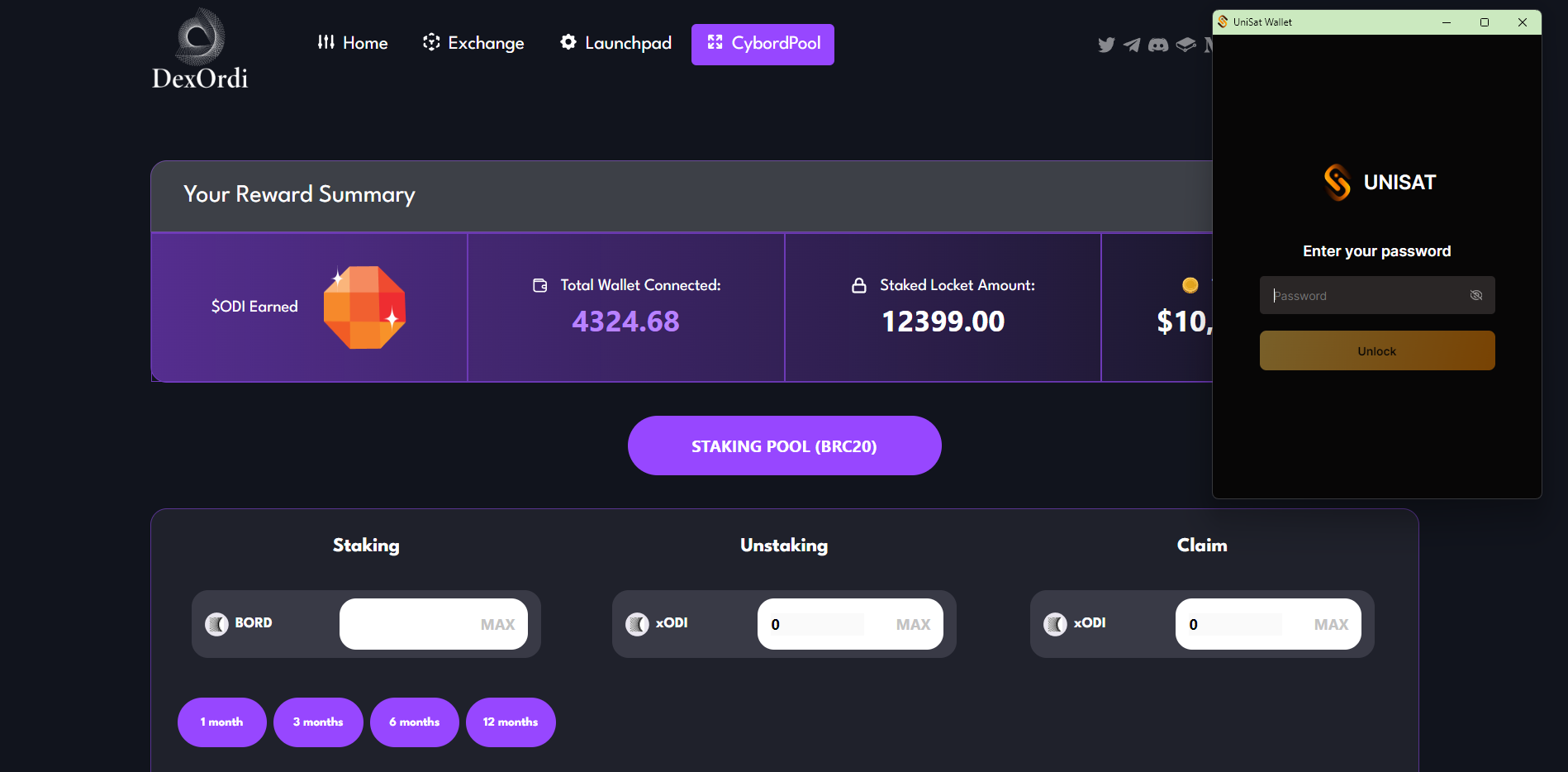Select the 1 month staking period

[222, 722]
